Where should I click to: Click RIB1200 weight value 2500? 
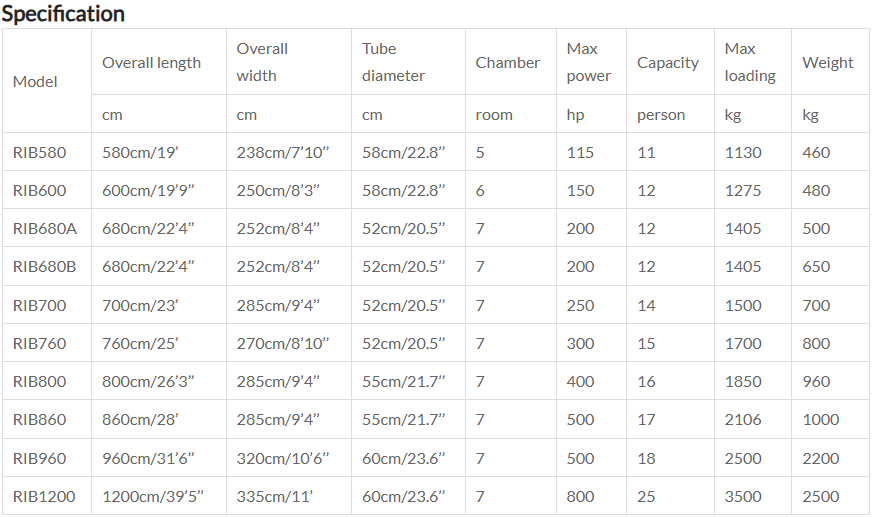point(820,496)
